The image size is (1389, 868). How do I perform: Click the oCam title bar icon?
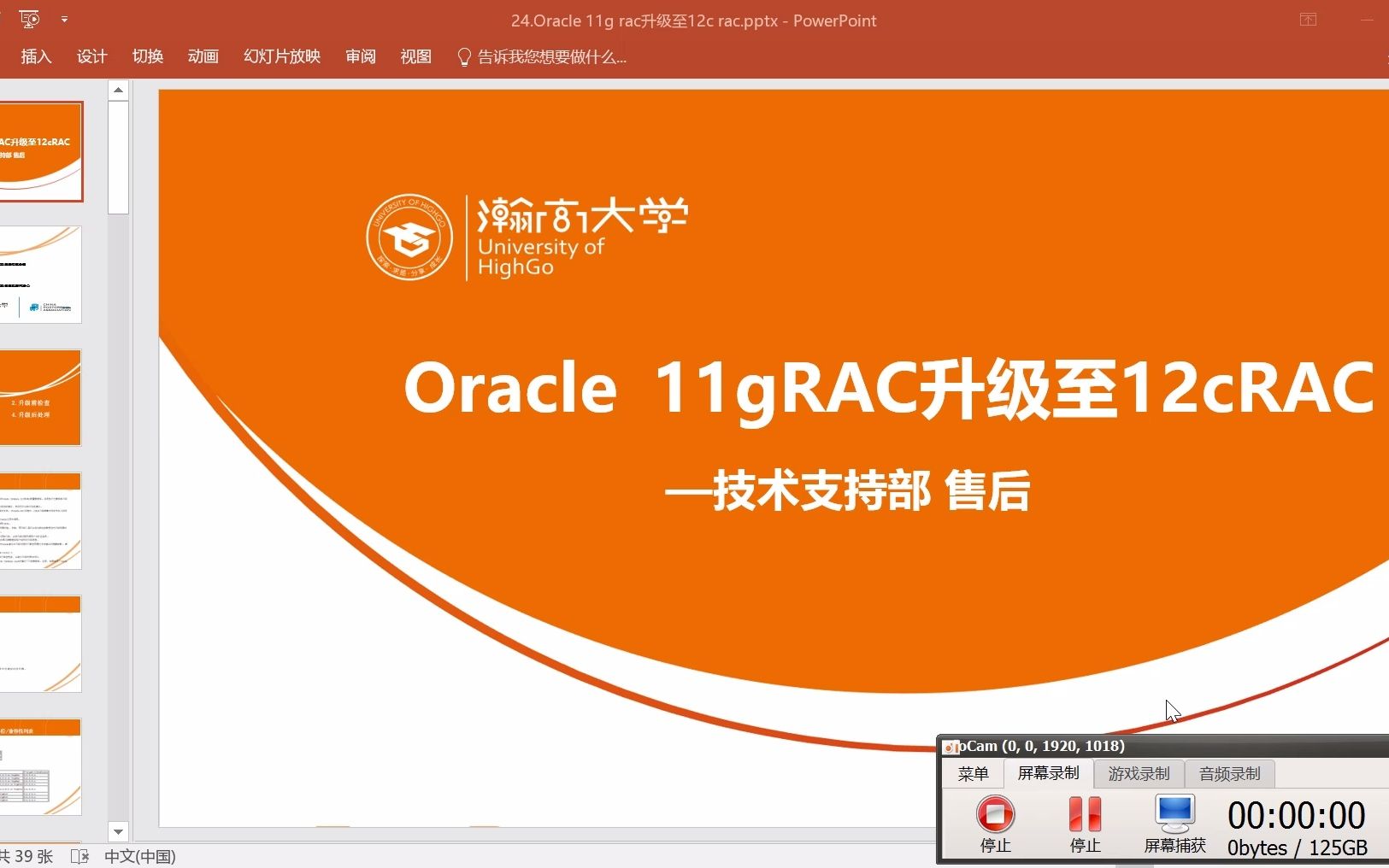950,747
